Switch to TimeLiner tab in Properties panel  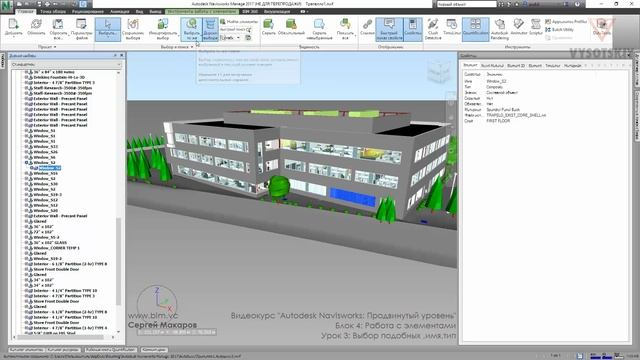[553, 65]
